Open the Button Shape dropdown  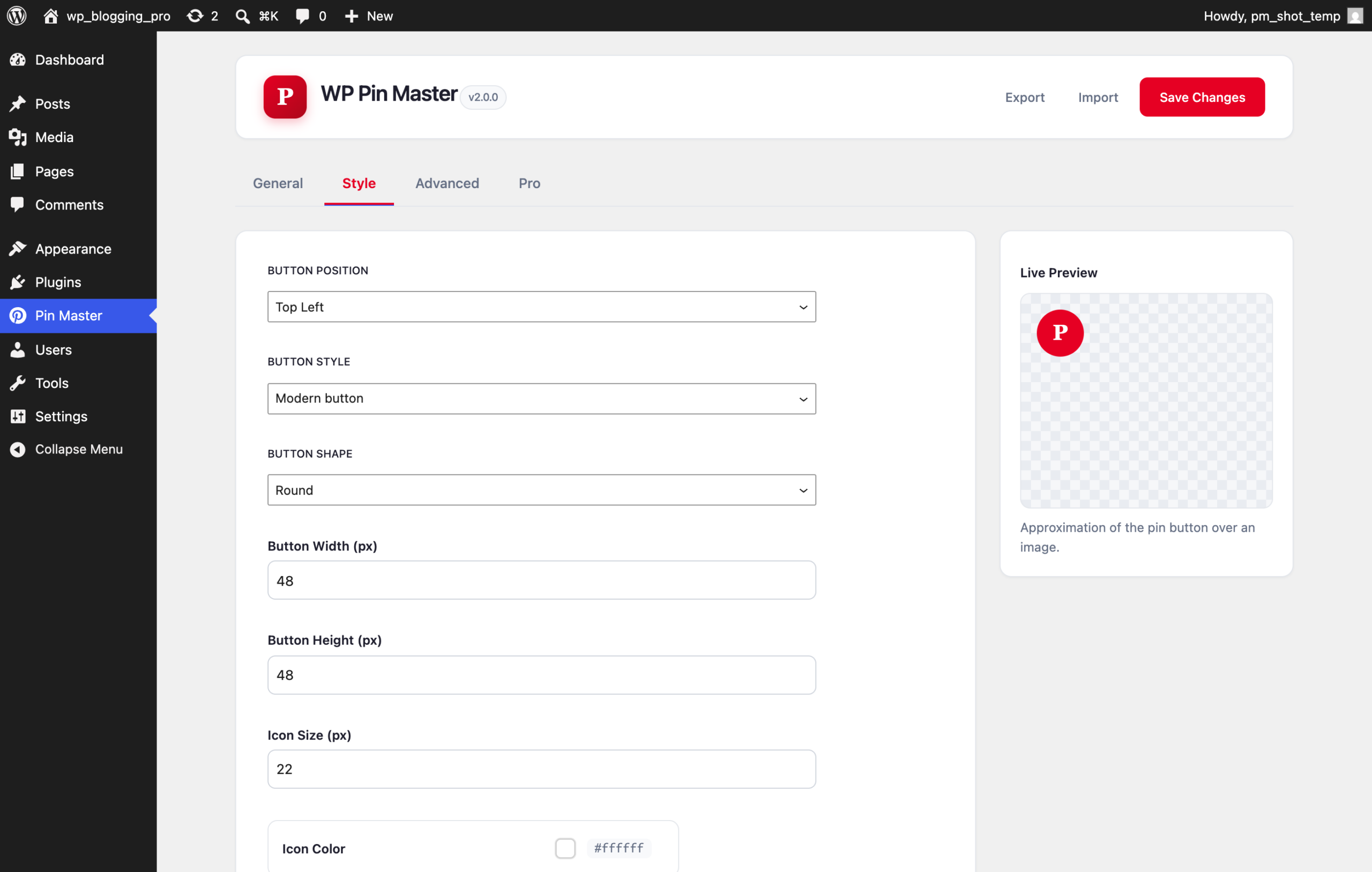tap(541, 490)
